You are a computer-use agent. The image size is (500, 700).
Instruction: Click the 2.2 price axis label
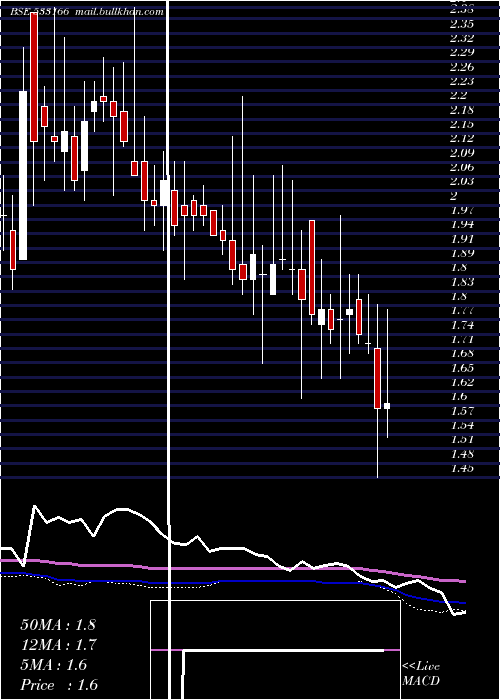(x=458, y=95)
